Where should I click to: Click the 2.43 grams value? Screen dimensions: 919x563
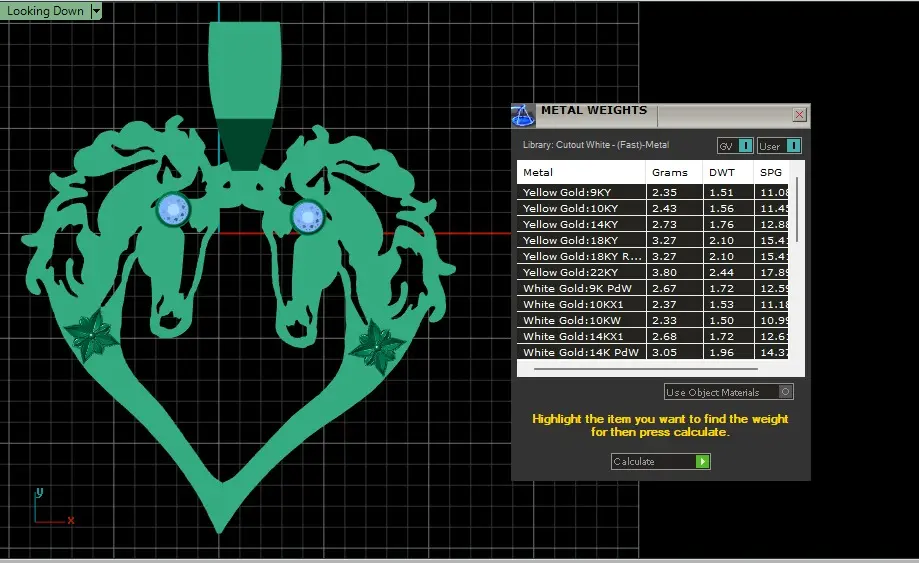pyautogui.click(x=664, y=208)
